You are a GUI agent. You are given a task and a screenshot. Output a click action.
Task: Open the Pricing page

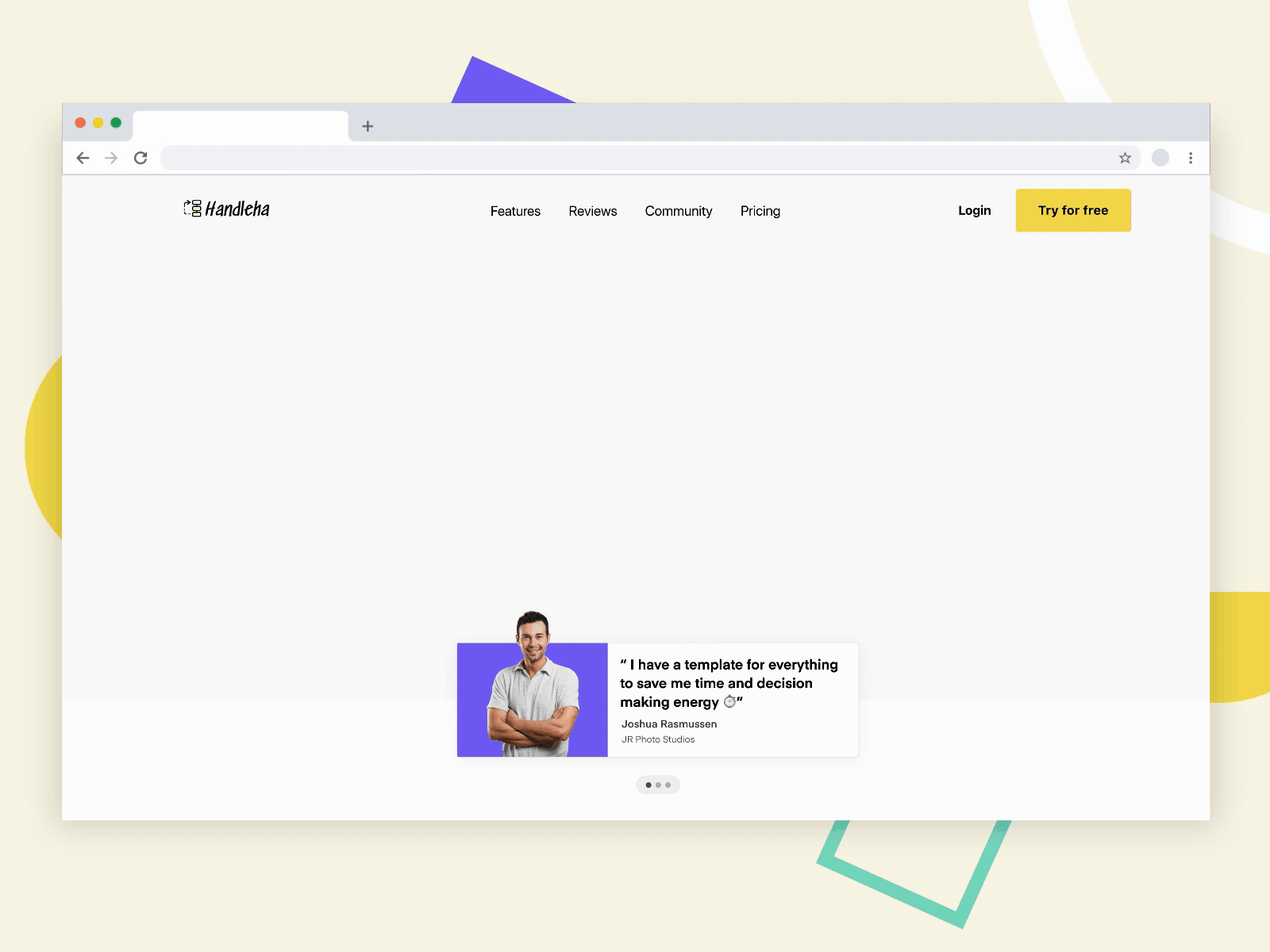coord(760,211)
